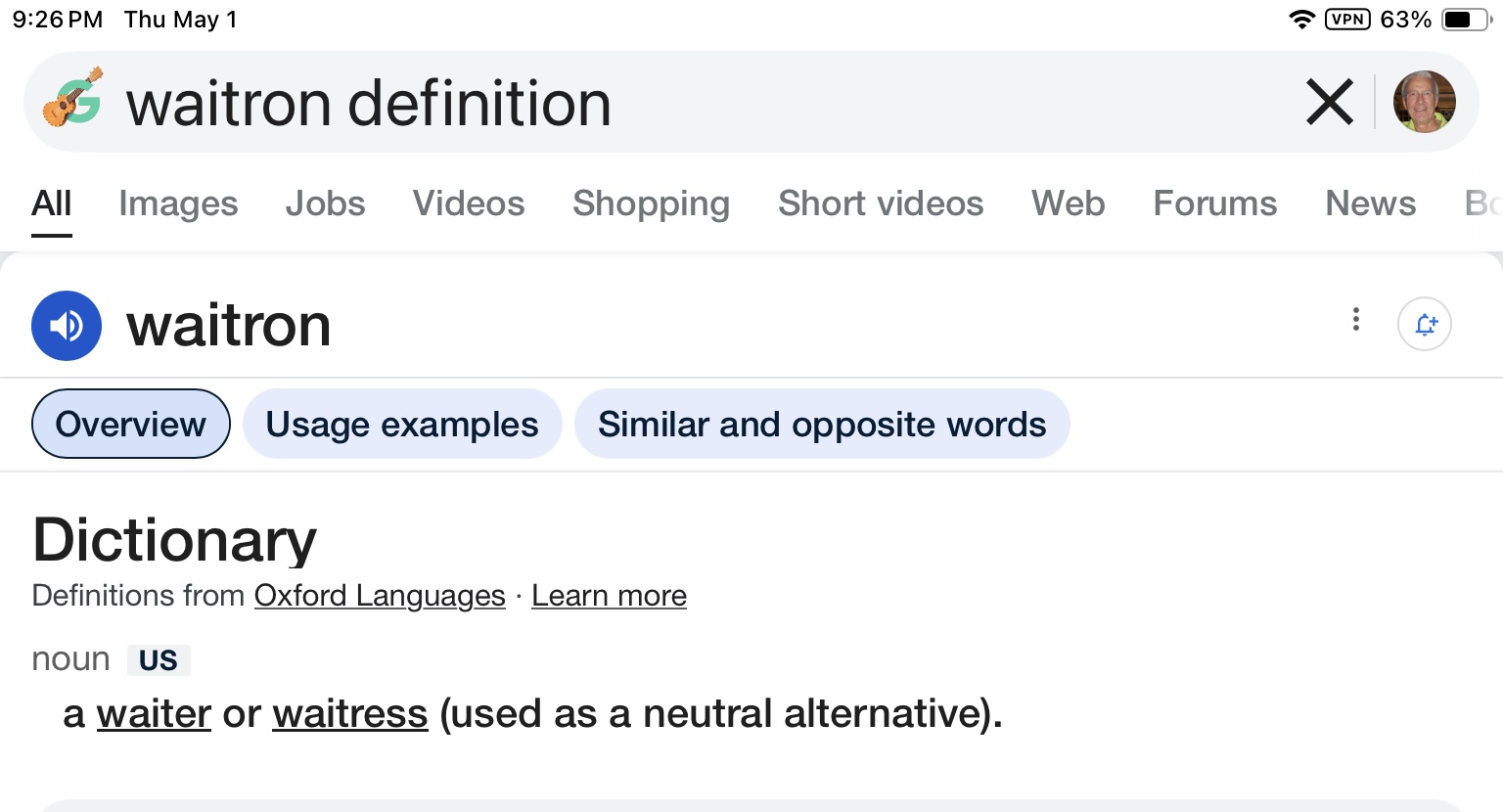Switch to the Videos tab

coord(469,203)
